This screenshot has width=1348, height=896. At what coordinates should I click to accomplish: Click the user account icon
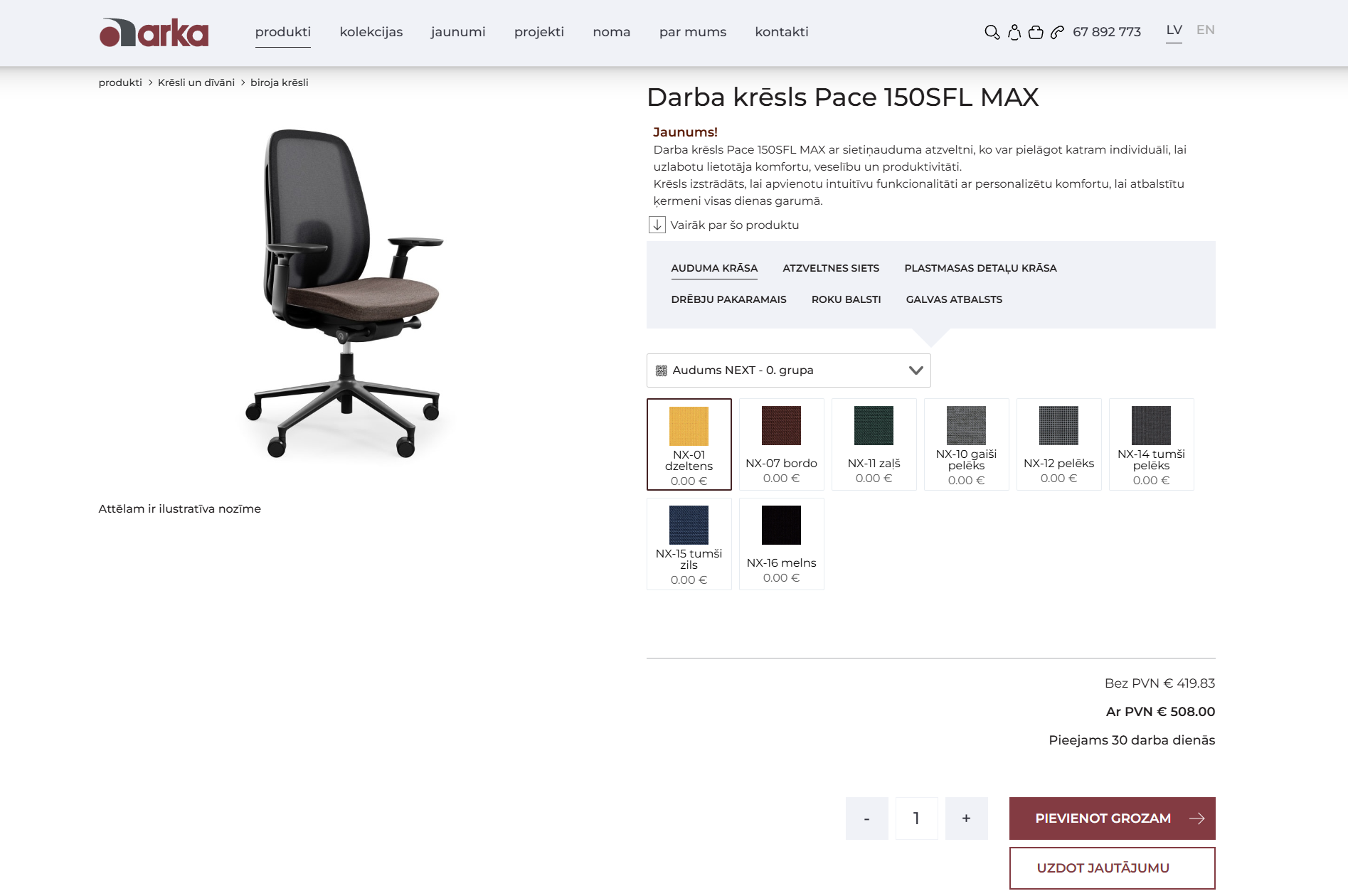(x=1014, y=32)
